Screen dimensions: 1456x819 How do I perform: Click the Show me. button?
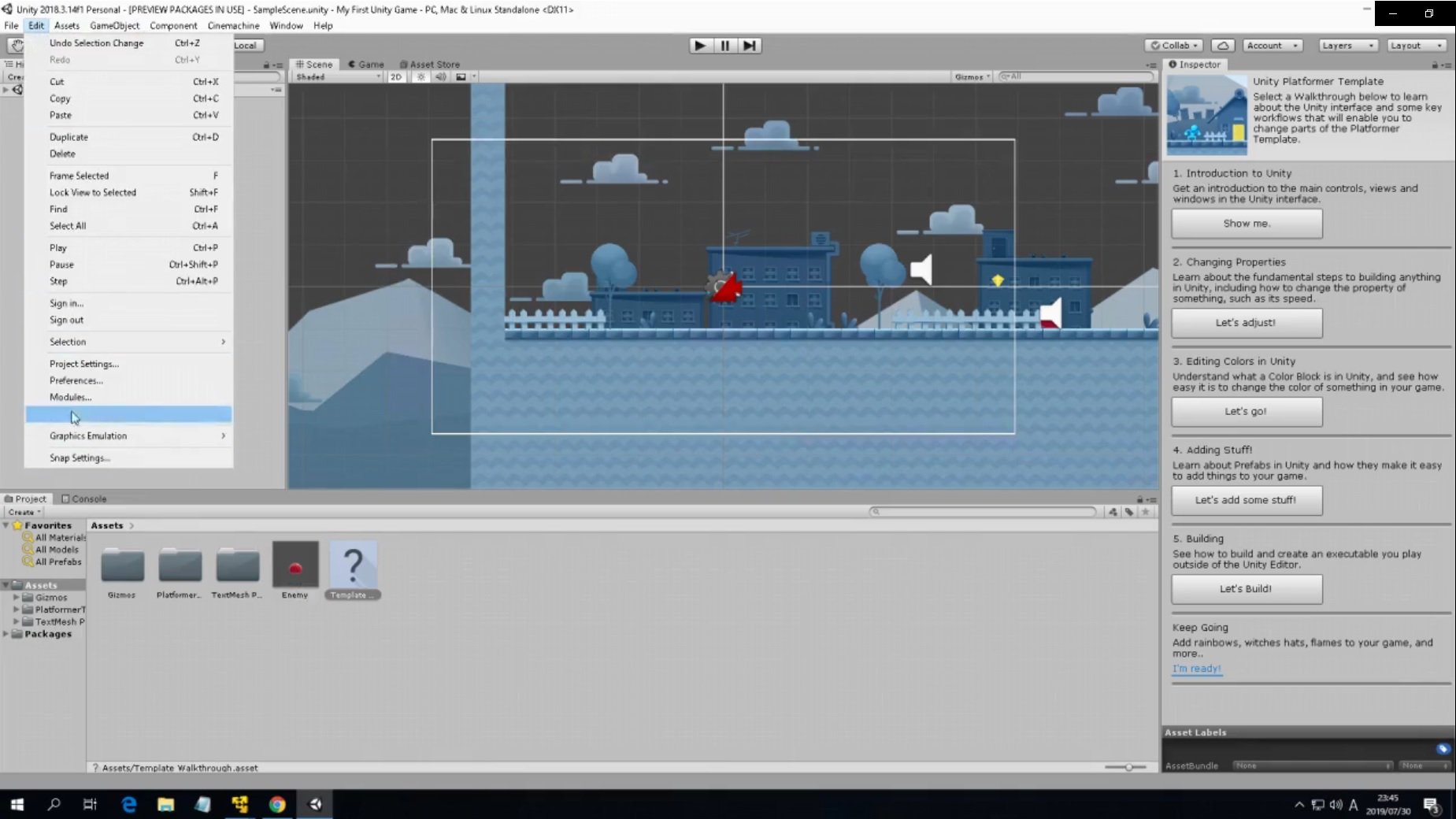click(1247, 224)
